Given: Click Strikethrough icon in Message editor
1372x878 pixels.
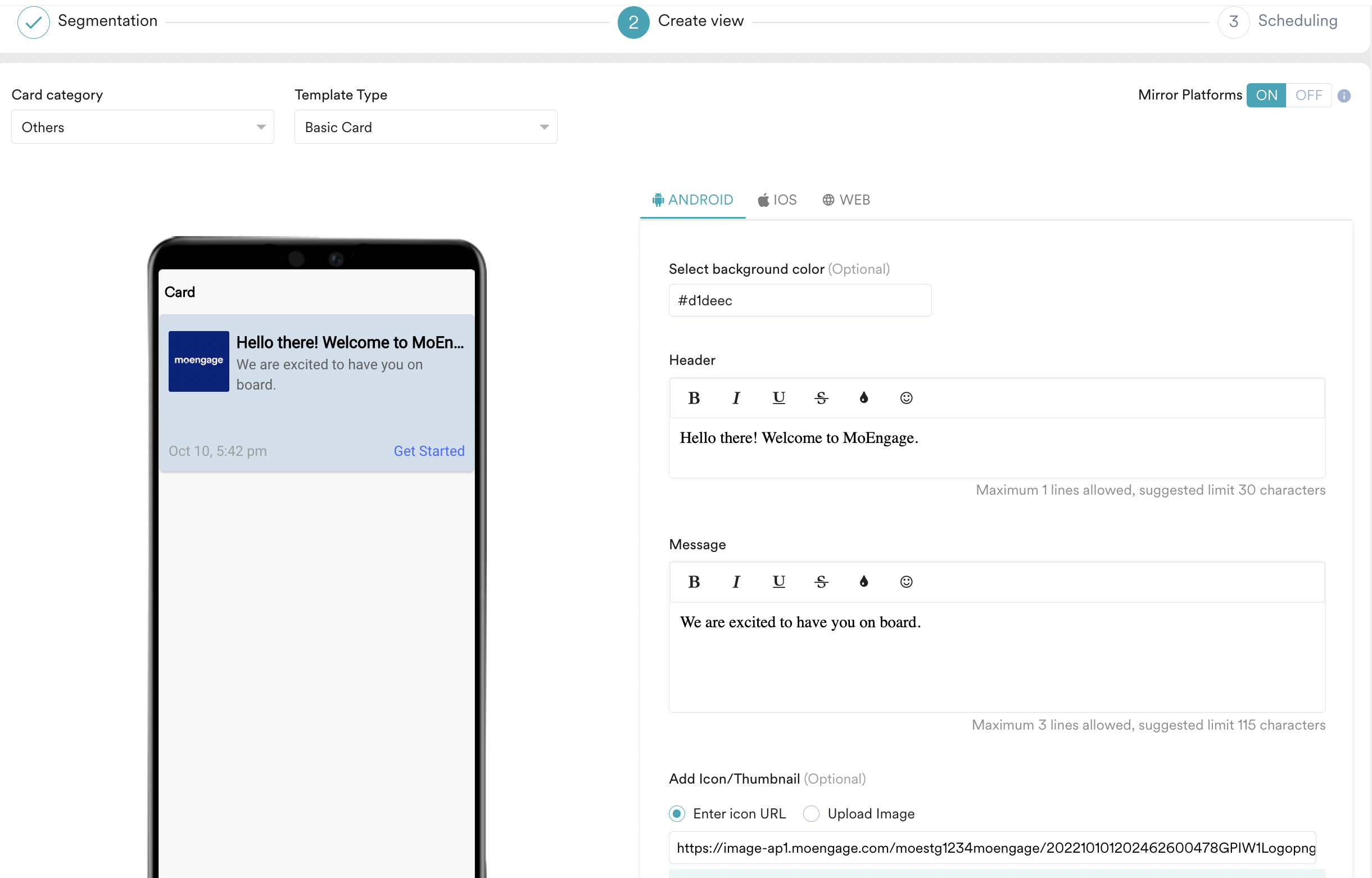Looking at the screenshot, I should [821, 582].
